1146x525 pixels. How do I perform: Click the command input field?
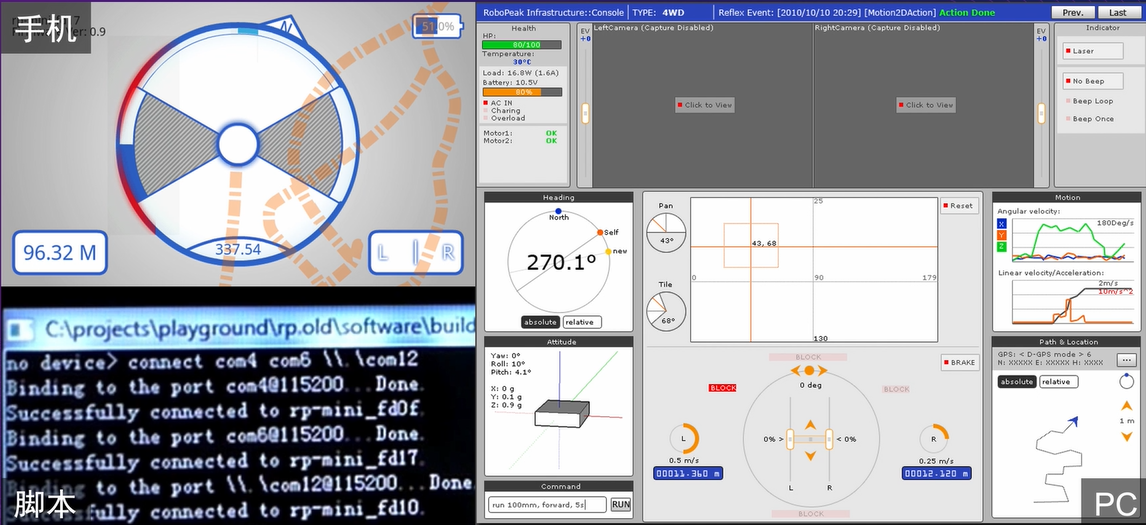[547, 504]
